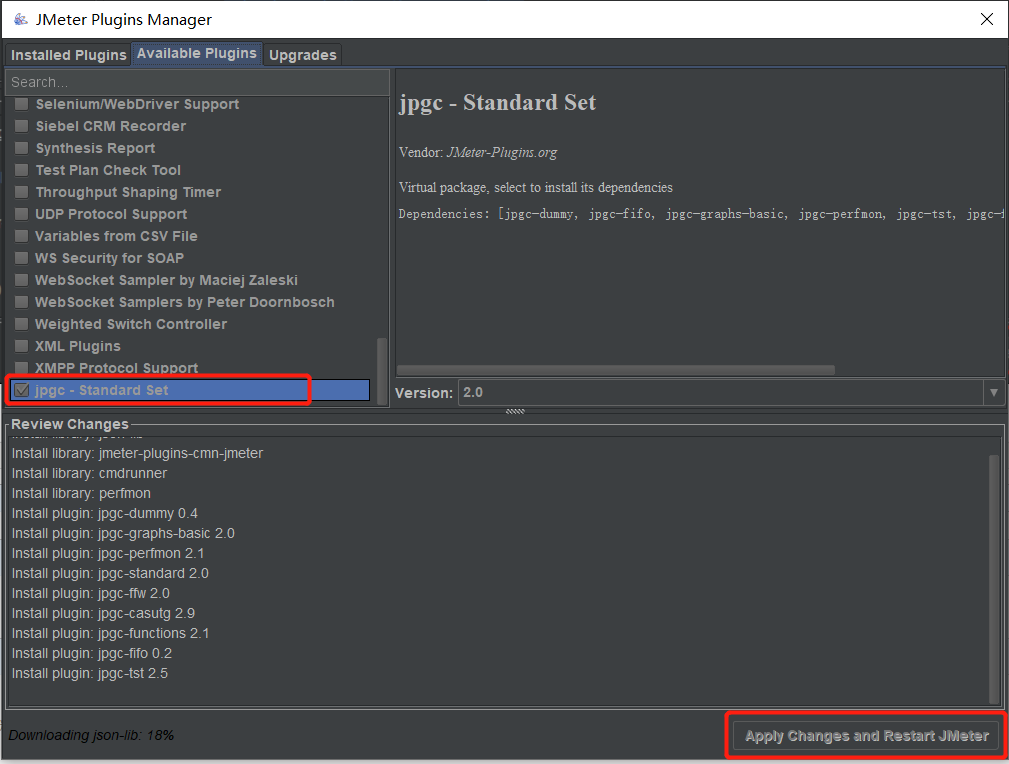The width and height of the screenshot is (1009, 764).
Task: Close the JMeter Plugins Manager window
Action: [986, 19]
